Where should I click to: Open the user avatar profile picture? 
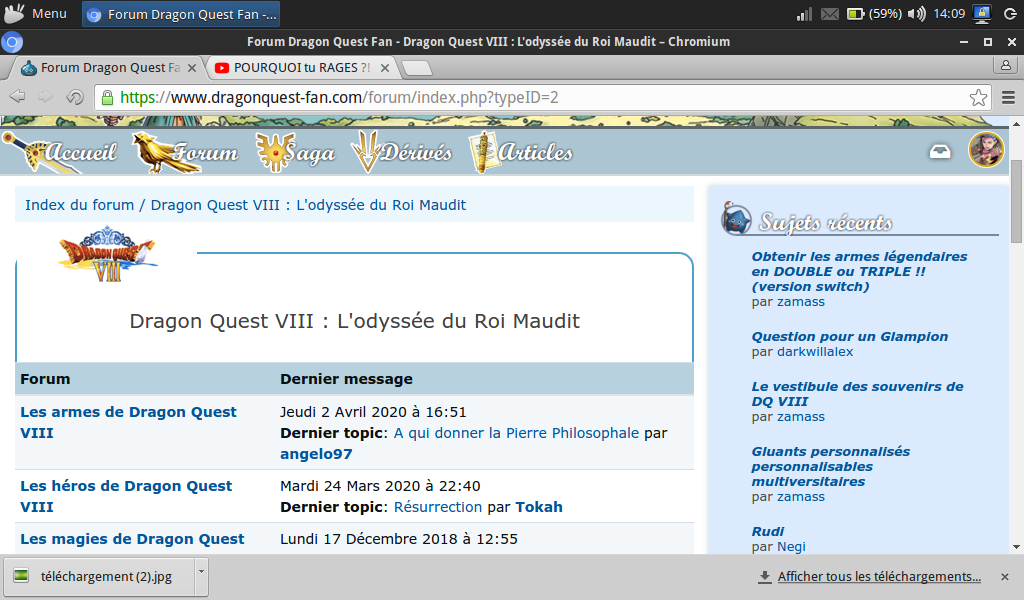[986, 150]
